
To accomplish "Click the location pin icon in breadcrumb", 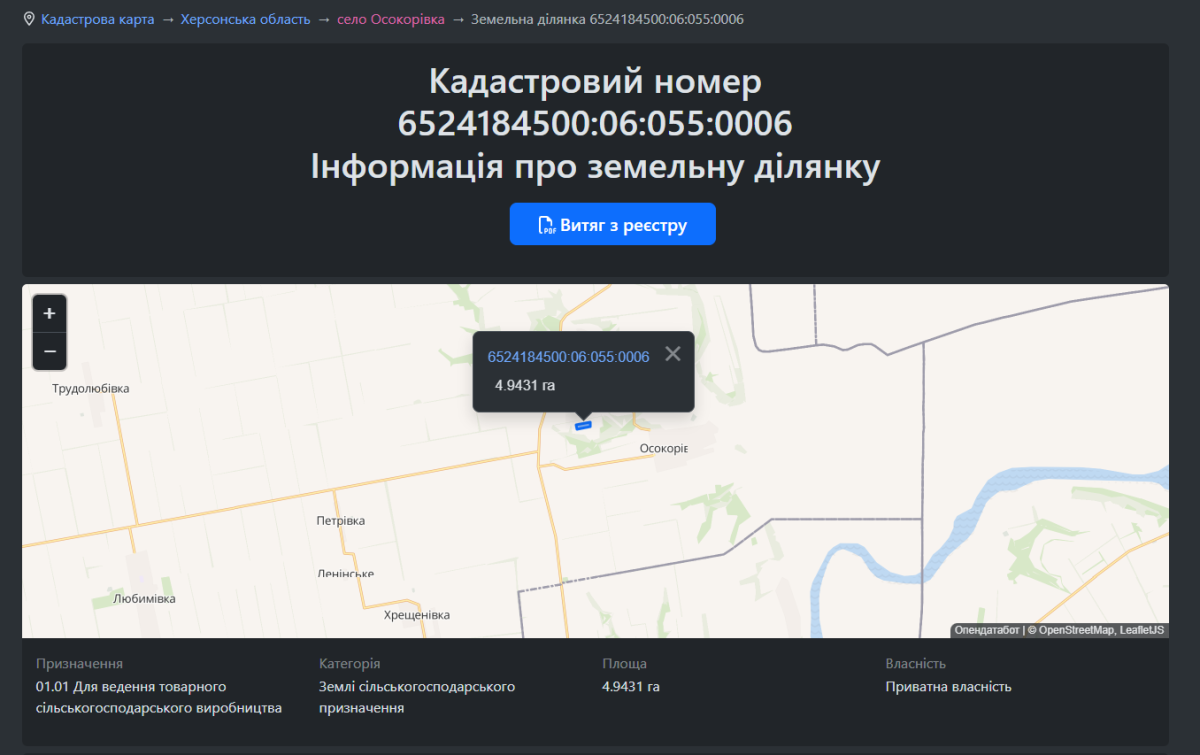I will [29, 19].
